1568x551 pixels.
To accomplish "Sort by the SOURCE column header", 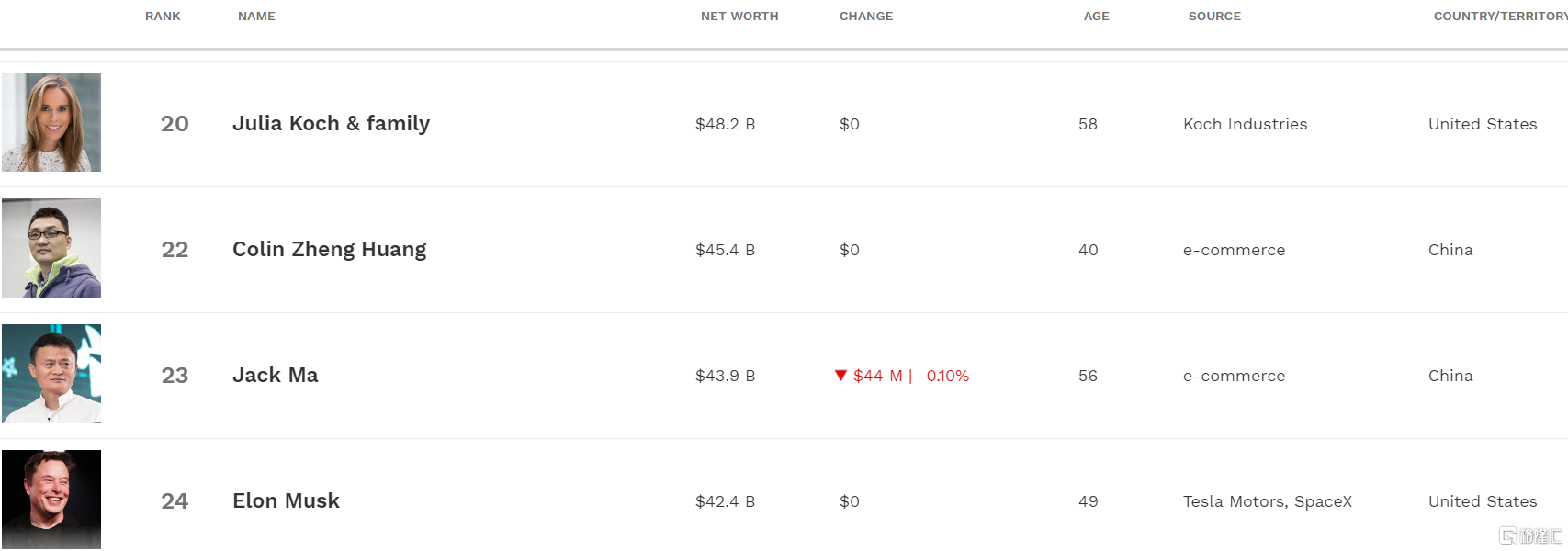I will (1214, 17).
